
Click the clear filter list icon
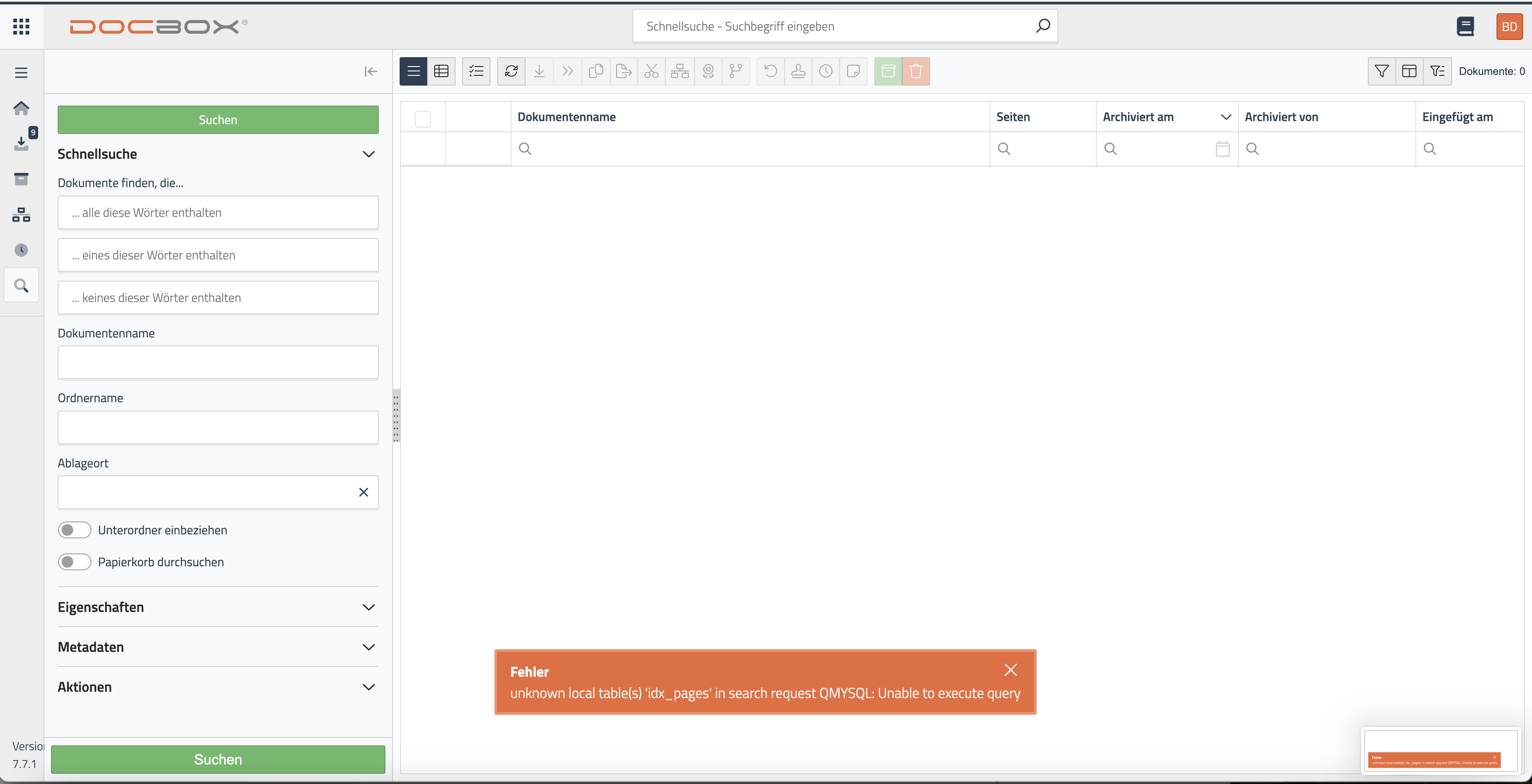pos(1438,71)
